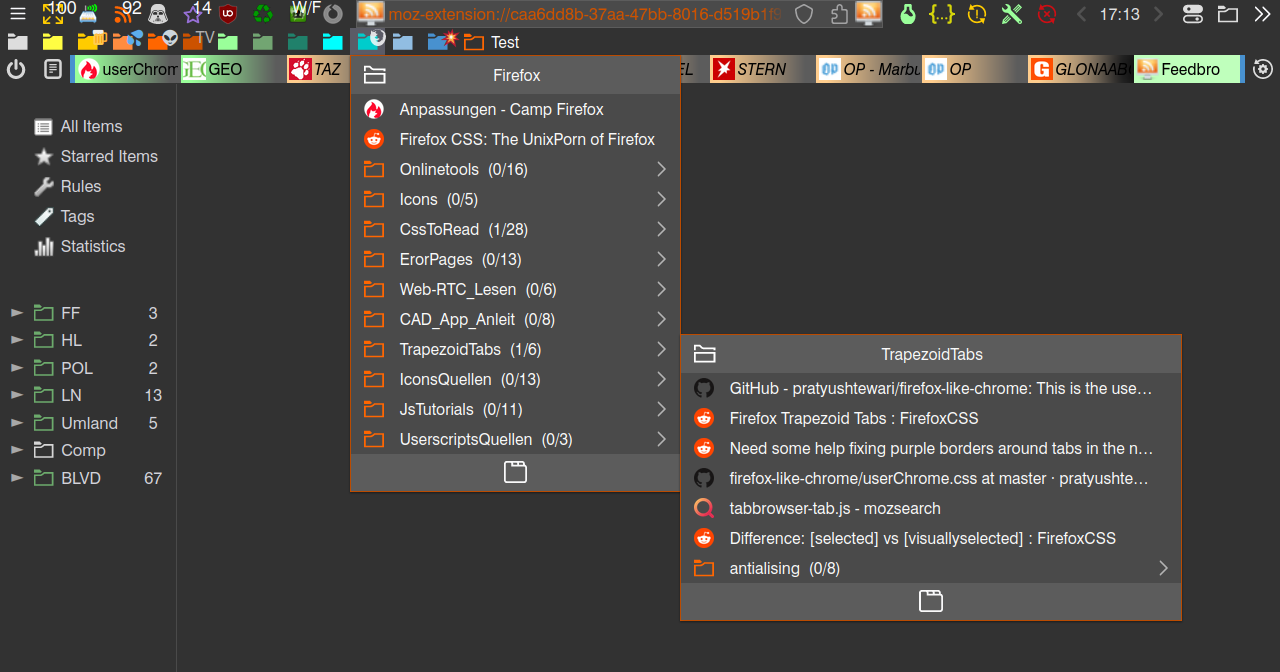The width and height of the screenshot is (1280, 672).
Task: Switch to the STERN tab
Action: [761, 69]
